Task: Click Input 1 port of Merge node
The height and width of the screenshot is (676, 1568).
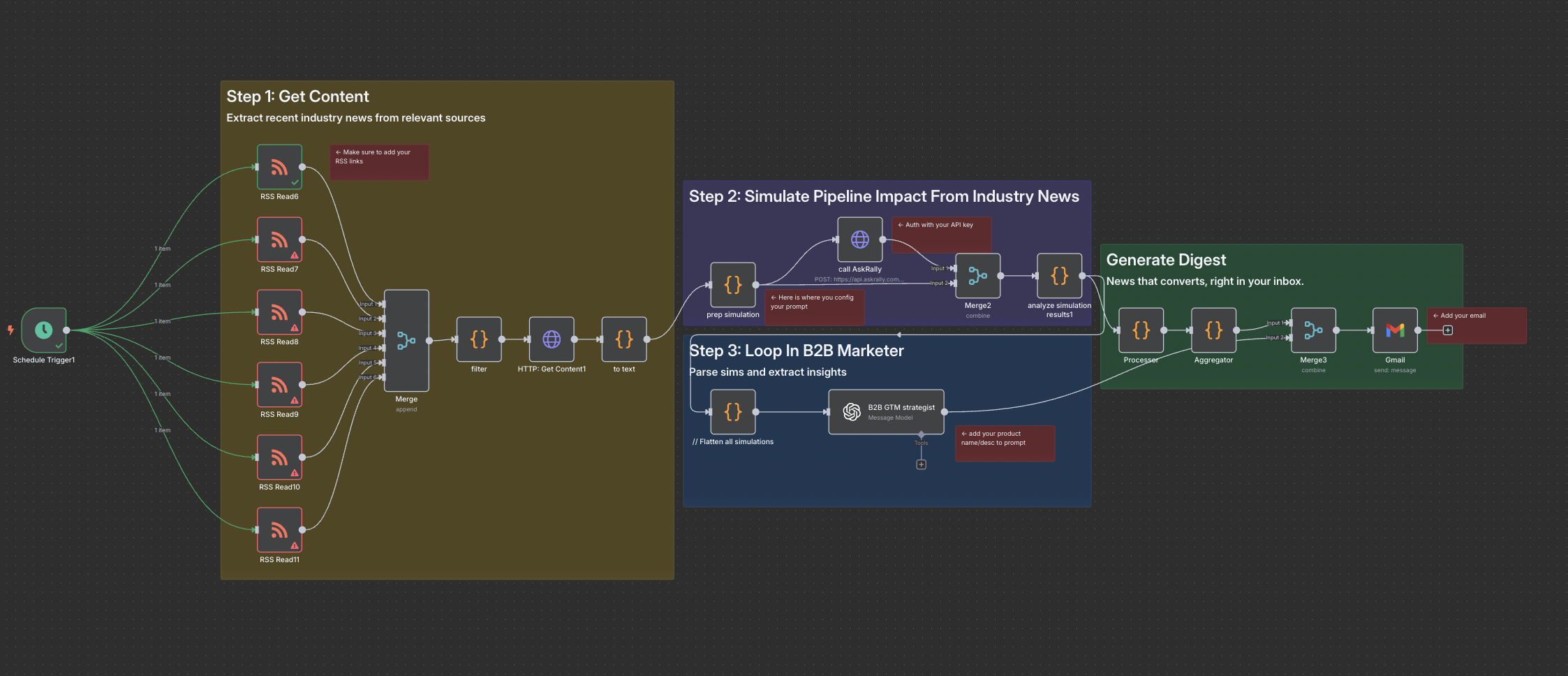Action: pyautogui.click(x=382, y=304)
